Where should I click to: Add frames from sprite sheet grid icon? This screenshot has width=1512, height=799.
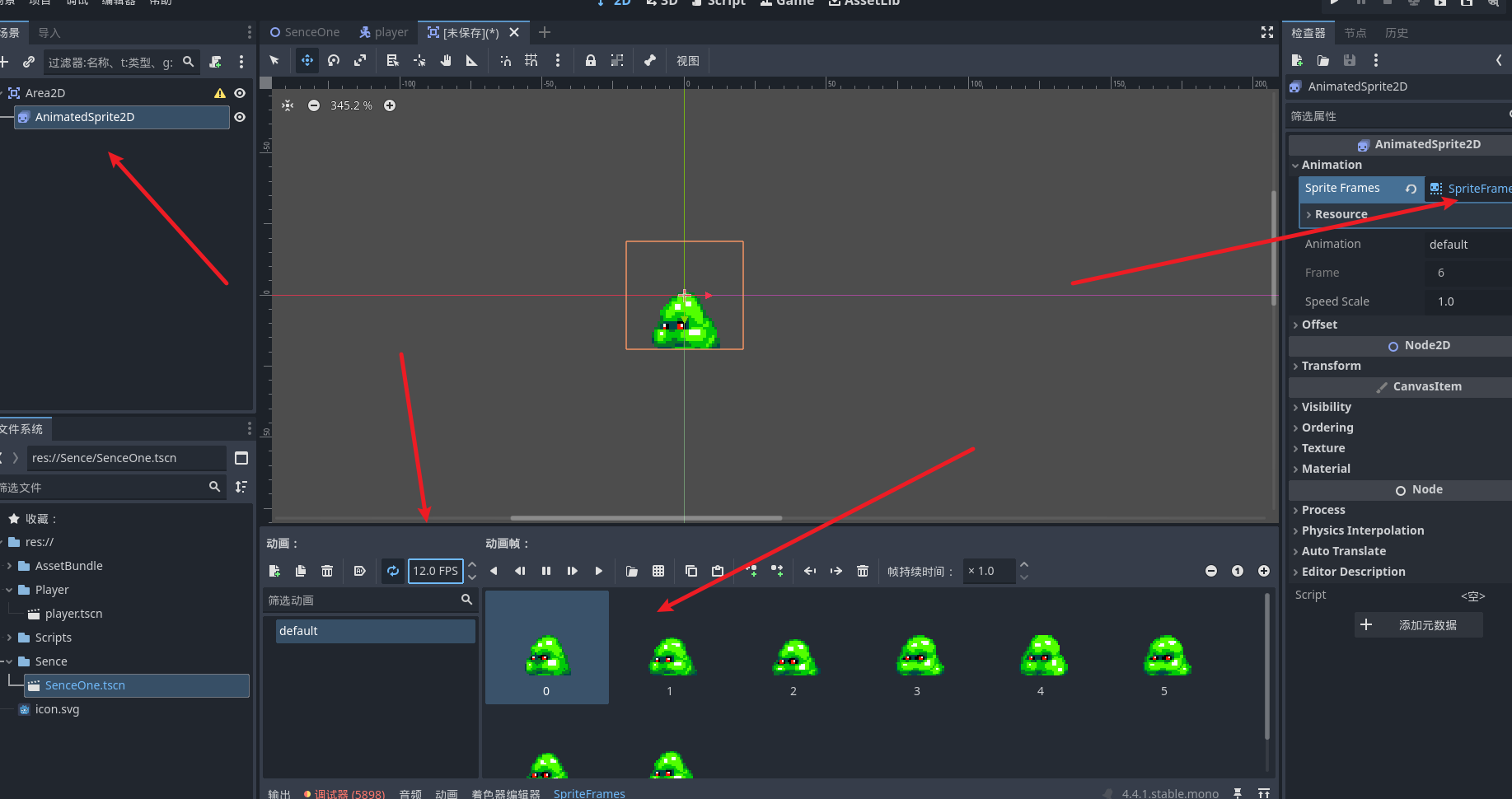(658, 571)
